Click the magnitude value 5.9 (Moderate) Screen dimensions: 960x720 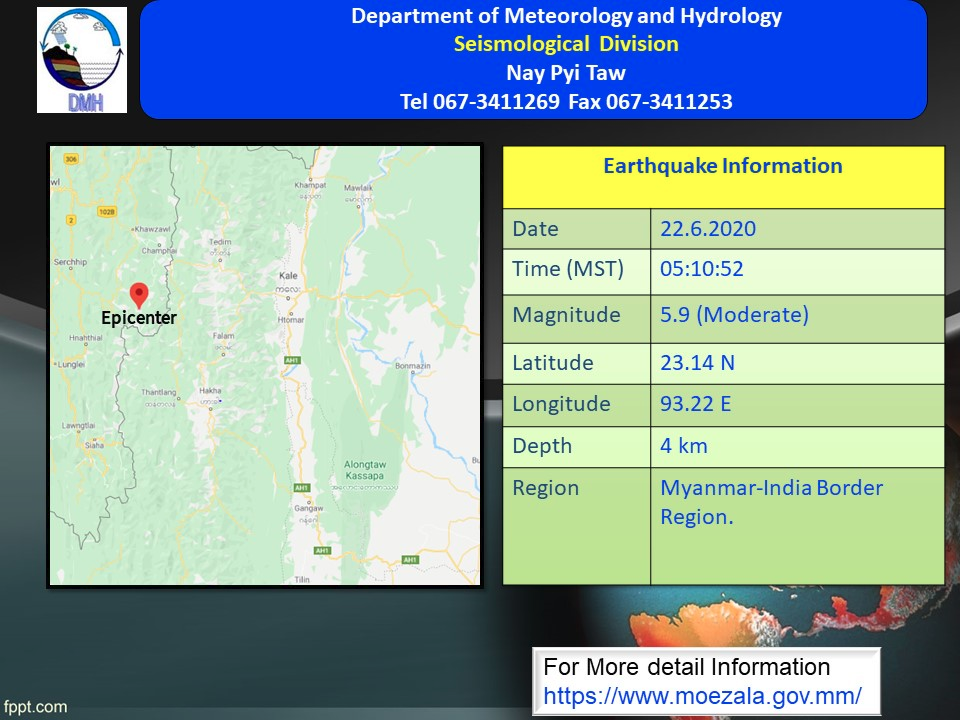point(734,315)
